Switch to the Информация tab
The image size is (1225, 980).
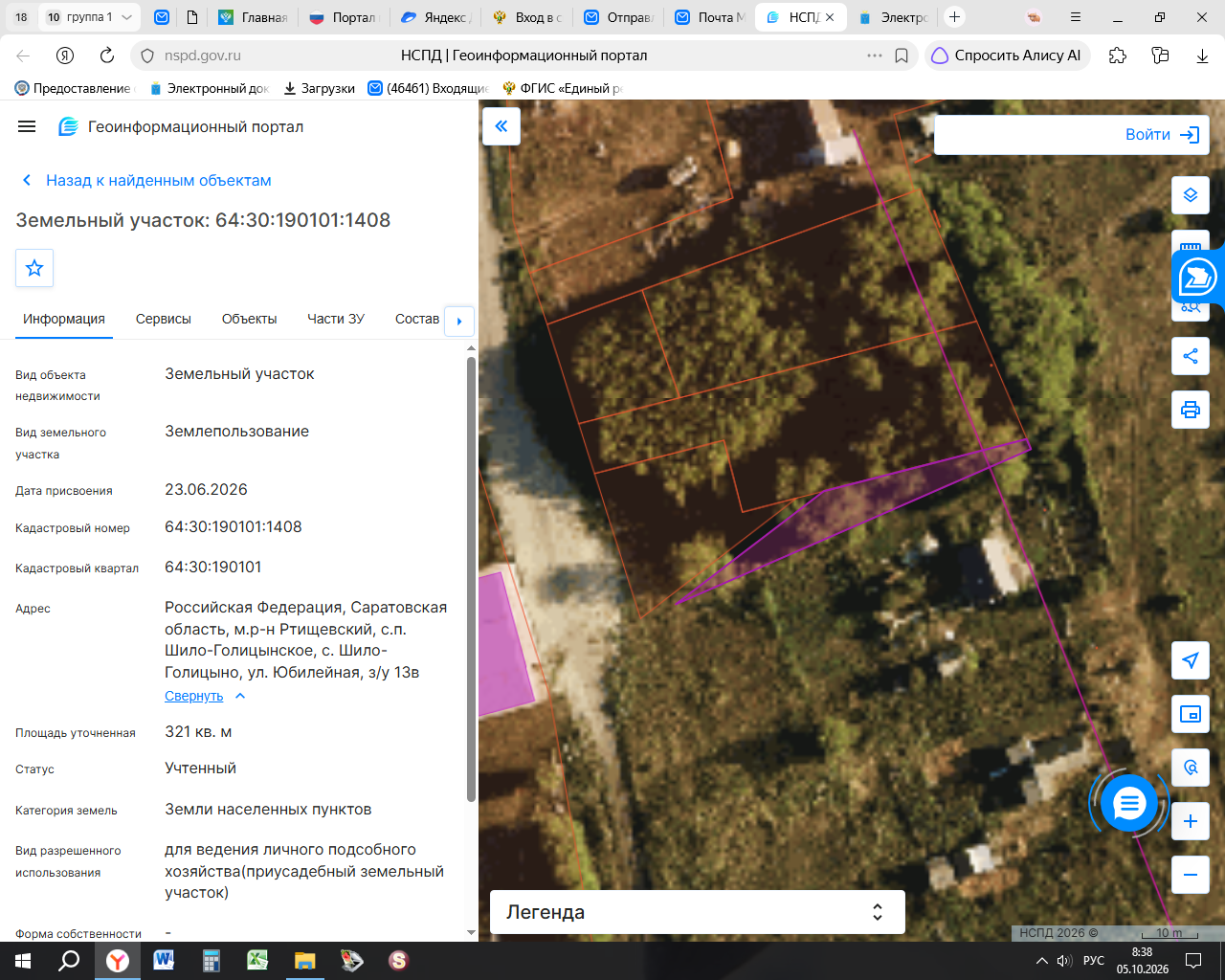tap(64, 320)
